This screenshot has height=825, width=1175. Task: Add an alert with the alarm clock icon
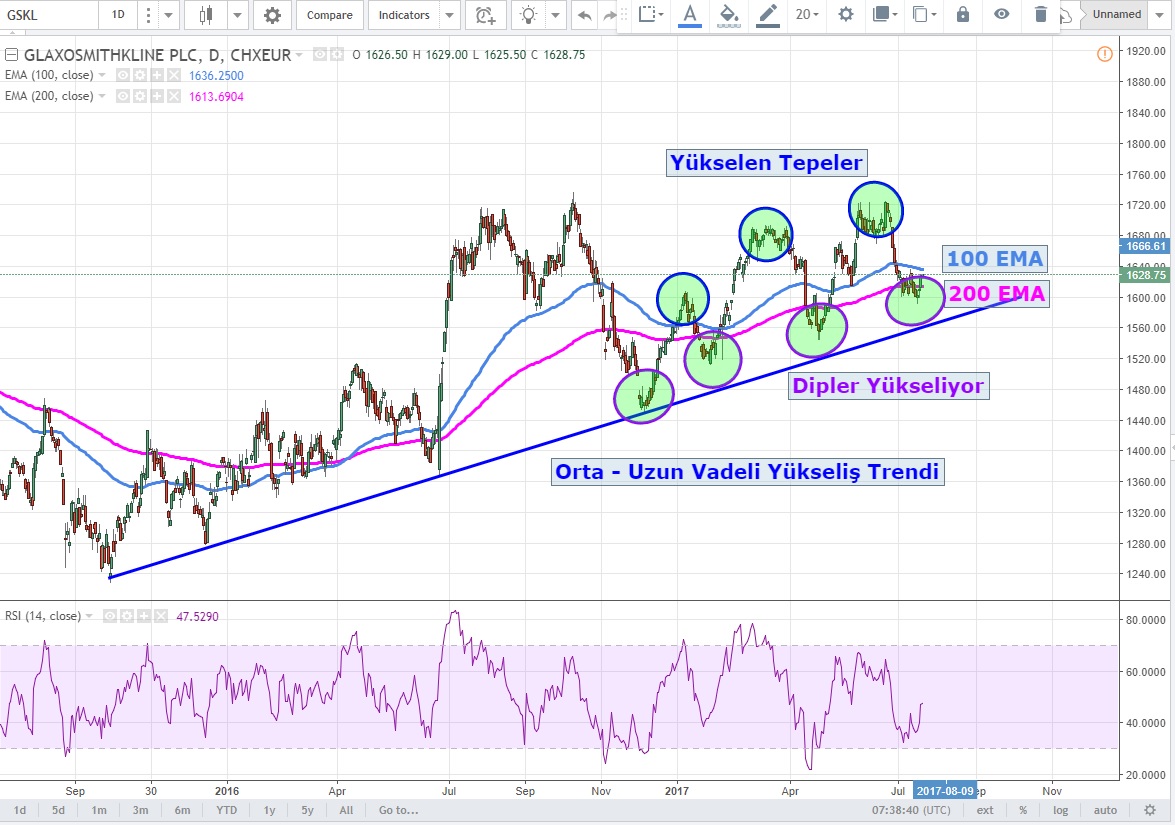click(485, 15)
